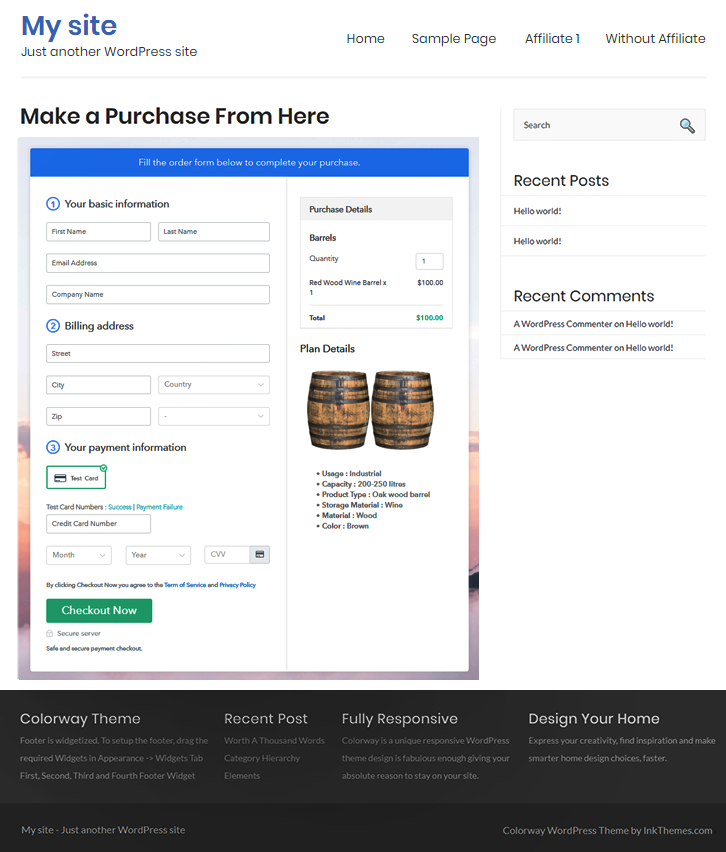
Task: Click the step 2 billing circle icon
Action: point(53,326)
